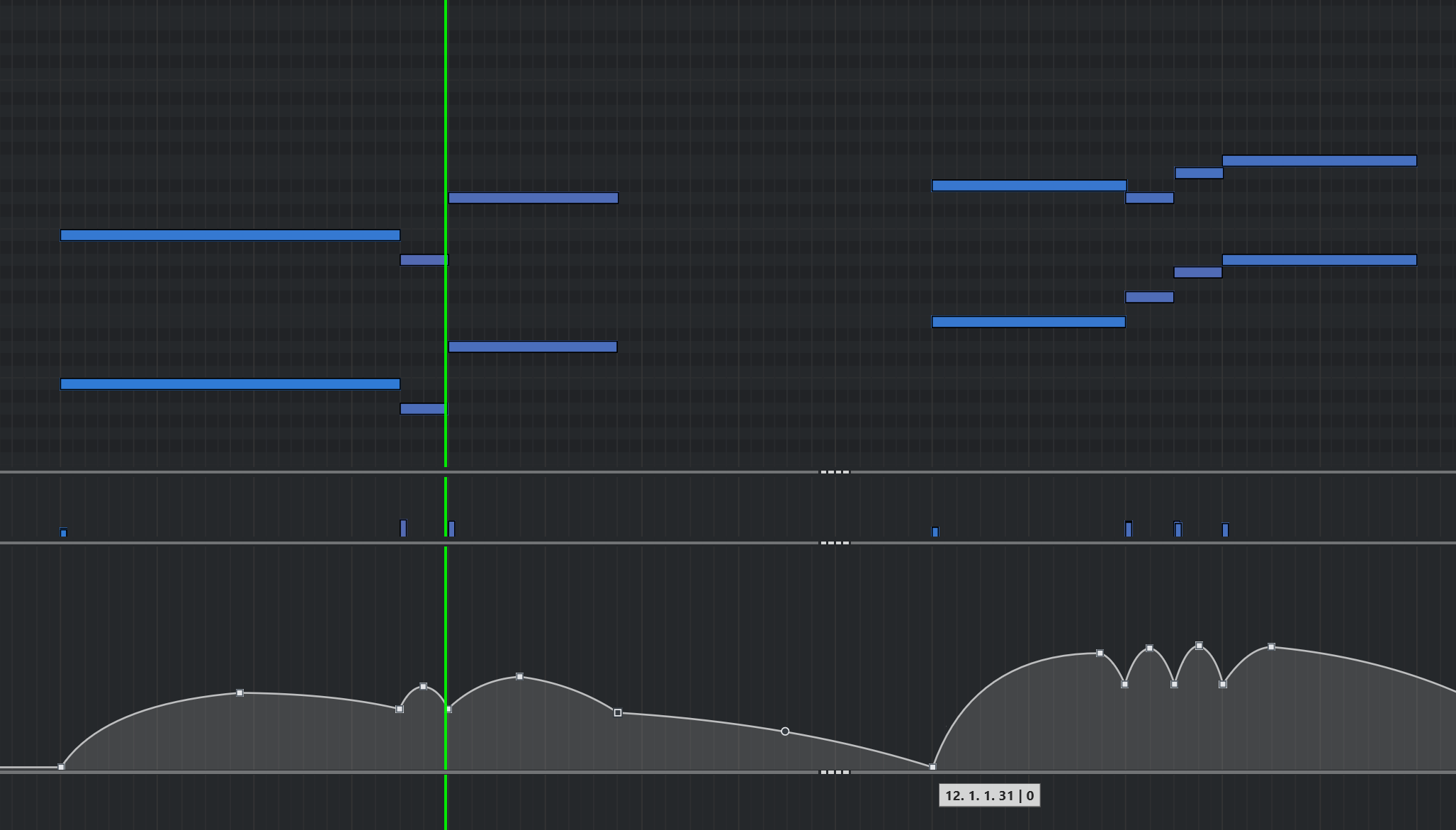The height and width of the screenshot is (830, 1456).
Task: Click the last velocity bar in the velocity lane
Action: click(1225, 529)
